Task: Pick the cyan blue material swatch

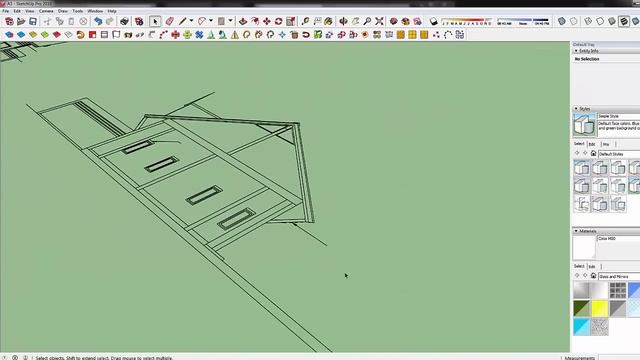Action: [x=582, y=327]
